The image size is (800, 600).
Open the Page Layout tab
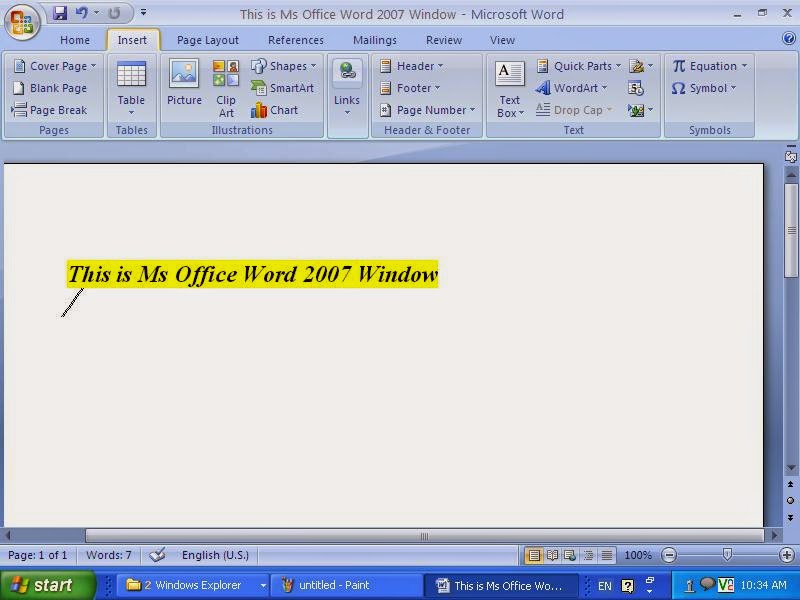click(x=208, y=40)
